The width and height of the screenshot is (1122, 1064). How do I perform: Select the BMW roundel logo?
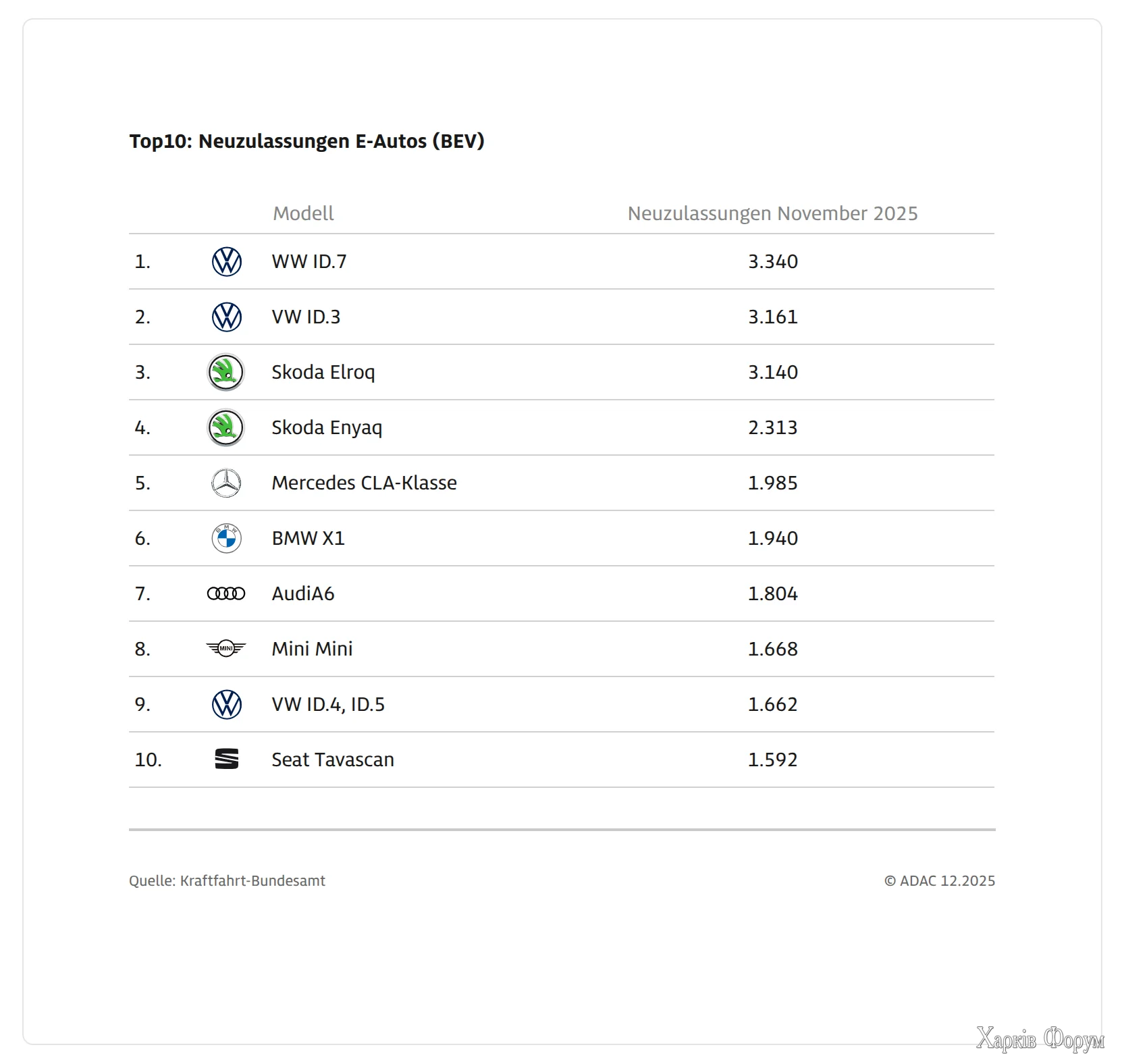click(226, 538)
